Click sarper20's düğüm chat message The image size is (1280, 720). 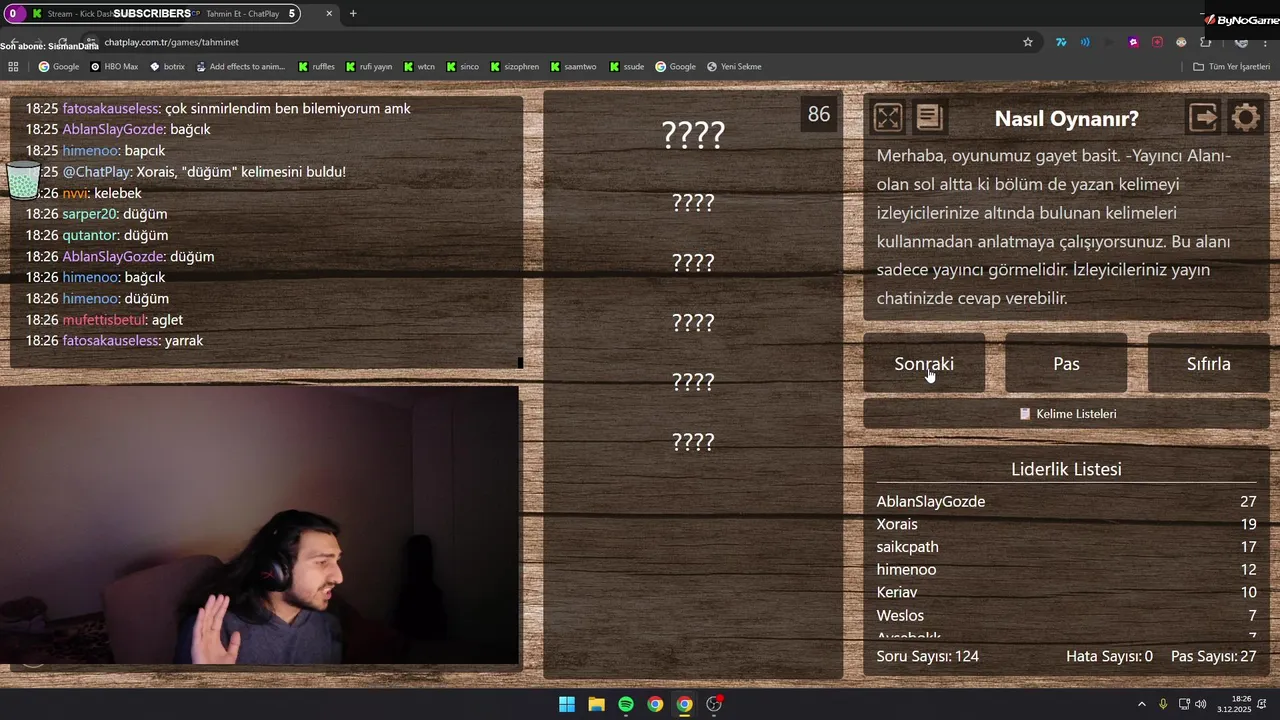click(x=97, y=214)
